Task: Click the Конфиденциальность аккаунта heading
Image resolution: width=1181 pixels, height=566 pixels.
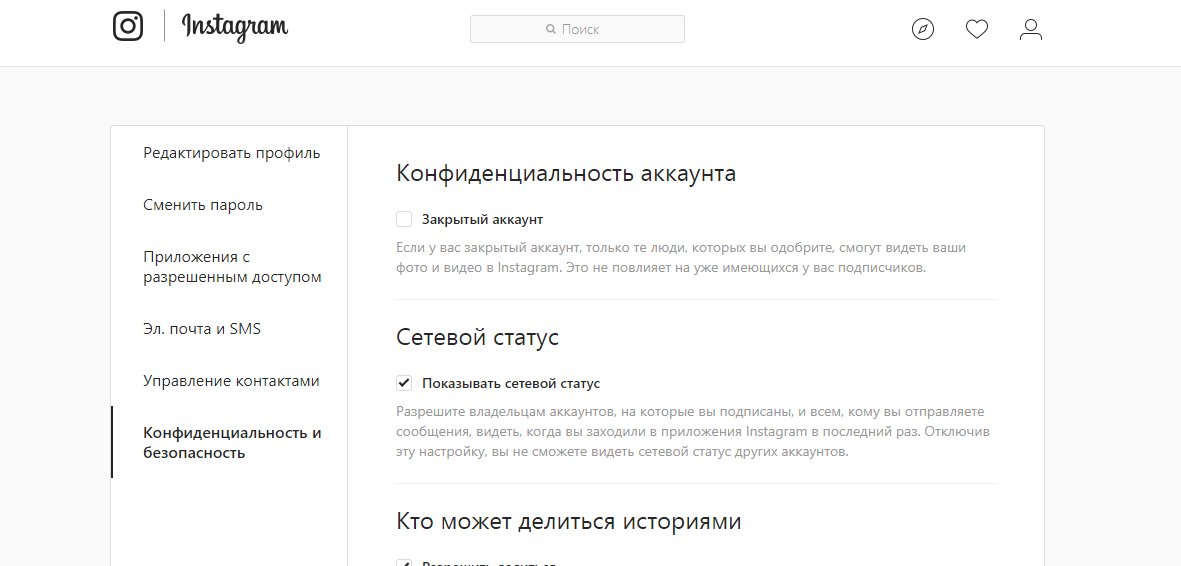Action: coord(566,173)
